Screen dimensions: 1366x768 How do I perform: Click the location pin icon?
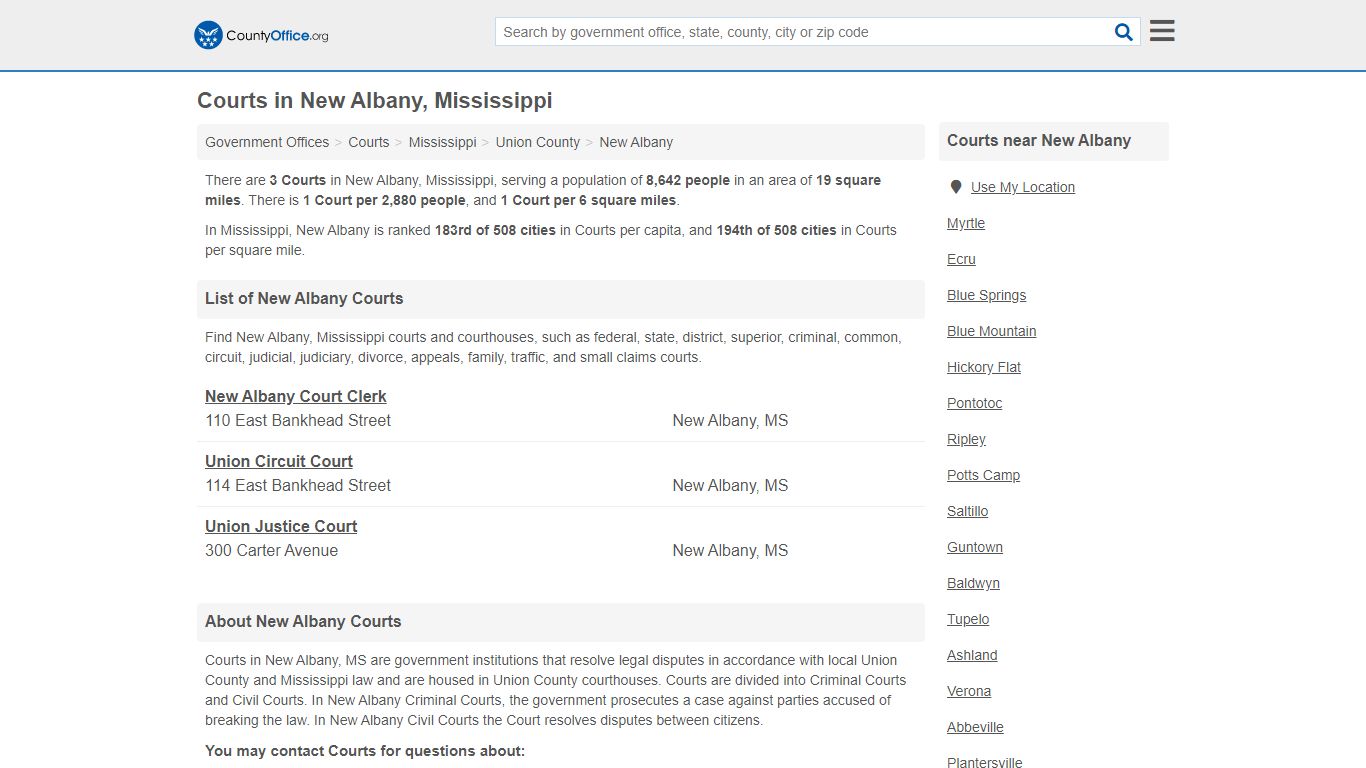click(x=956, y=187)
